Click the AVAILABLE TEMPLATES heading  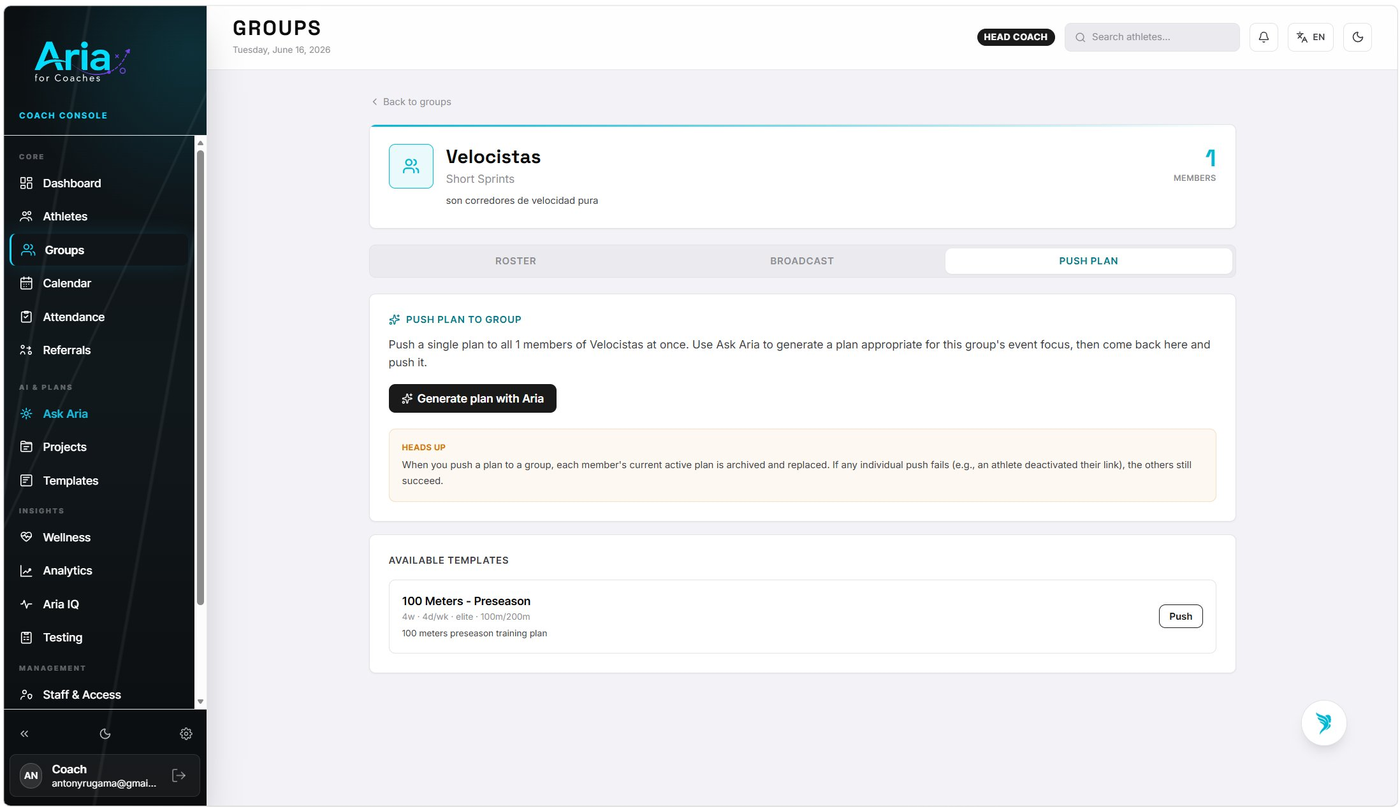pos(449,561)
